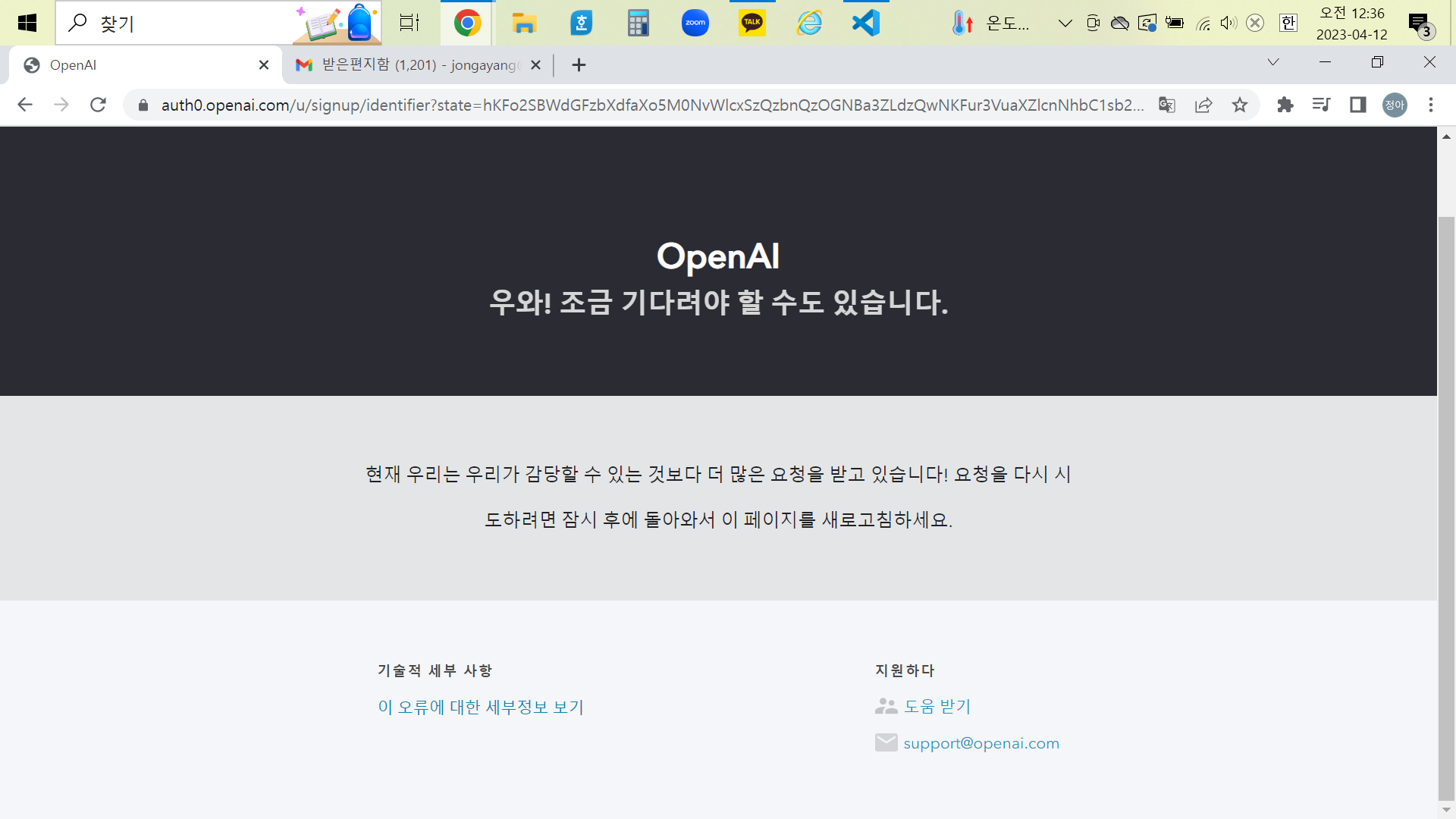1456x819 pixels.
Task: Reload the current page
Action: 98,105
